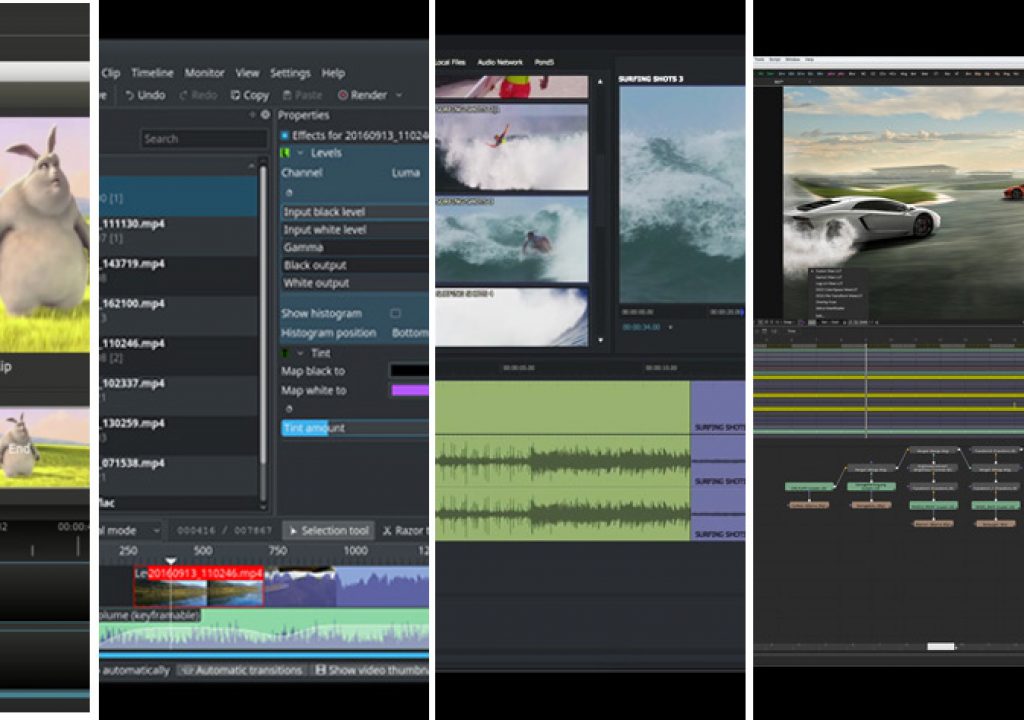Select the _111130.mp4 clip in bin
Screen dimensions: 1024x720
click(178, 231)
